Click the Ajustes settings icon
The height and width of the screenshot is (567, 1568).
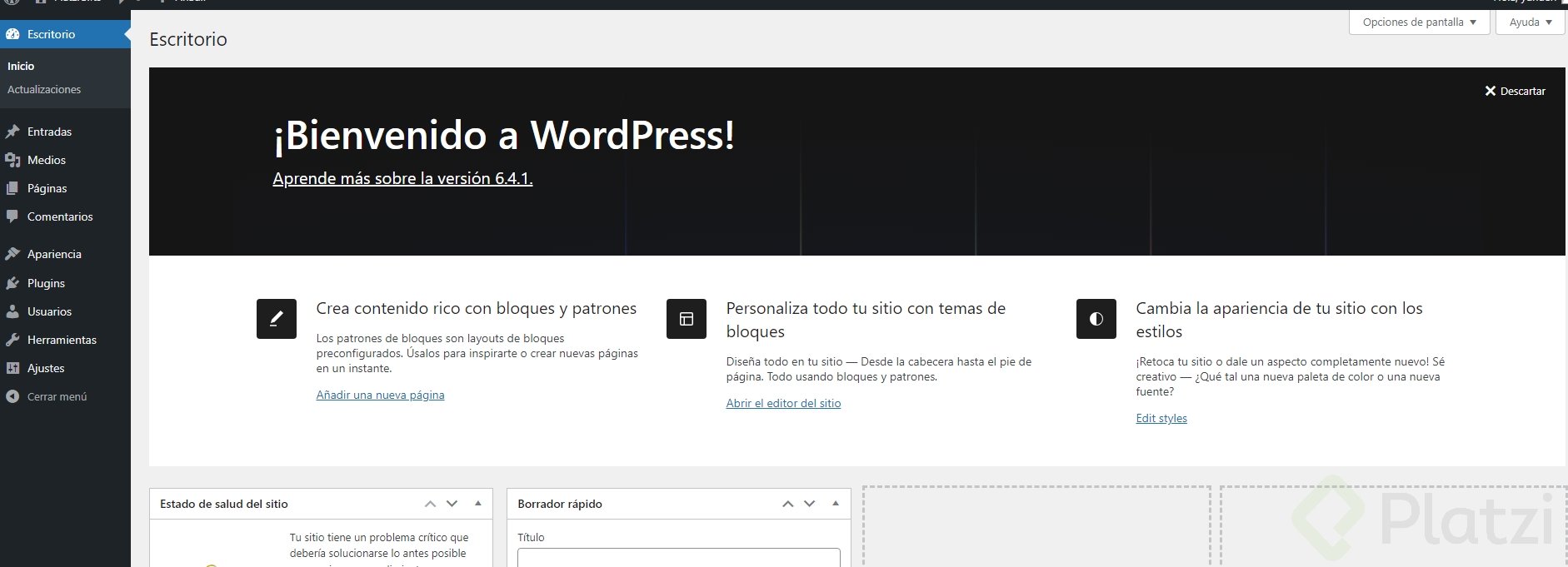(12, 368)
